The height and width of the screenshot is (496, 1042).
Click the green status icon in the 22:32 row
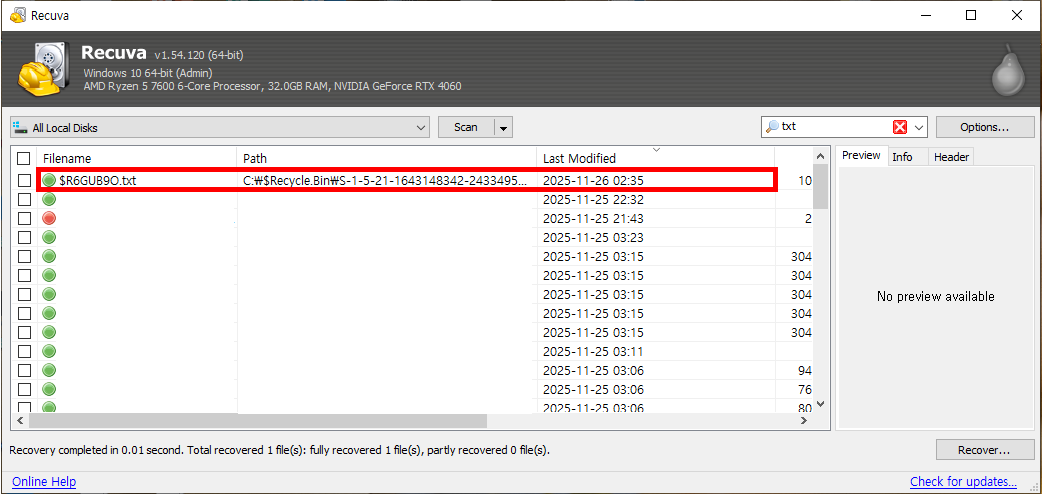coord(49,200)
